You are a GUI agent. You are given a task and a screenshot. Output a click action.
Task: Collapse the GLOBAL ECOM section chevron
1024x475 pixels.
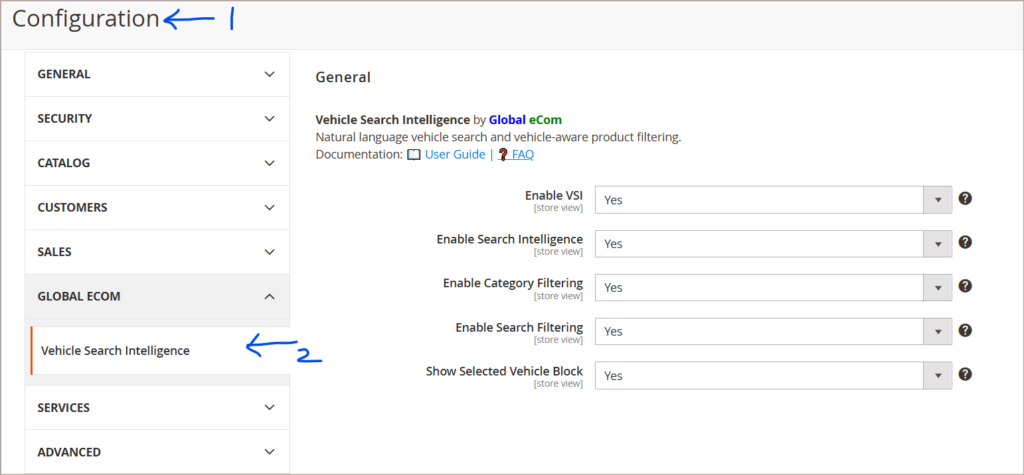click(x=270, y=296)
